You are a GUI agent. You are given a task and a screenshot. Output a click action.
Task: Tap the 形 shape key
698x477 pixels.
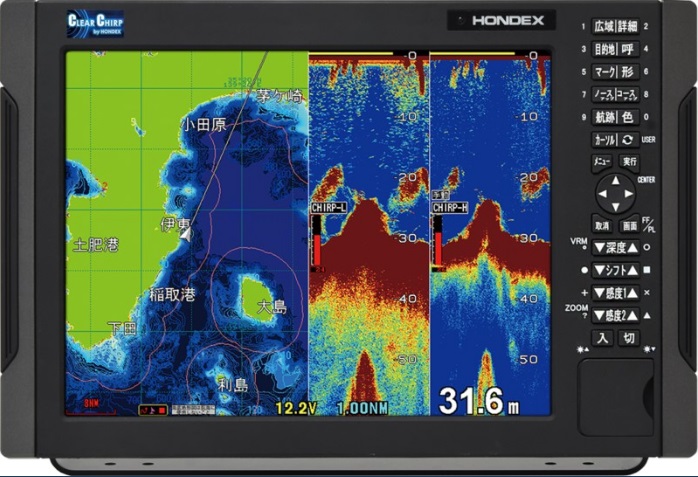click(627, 72)
